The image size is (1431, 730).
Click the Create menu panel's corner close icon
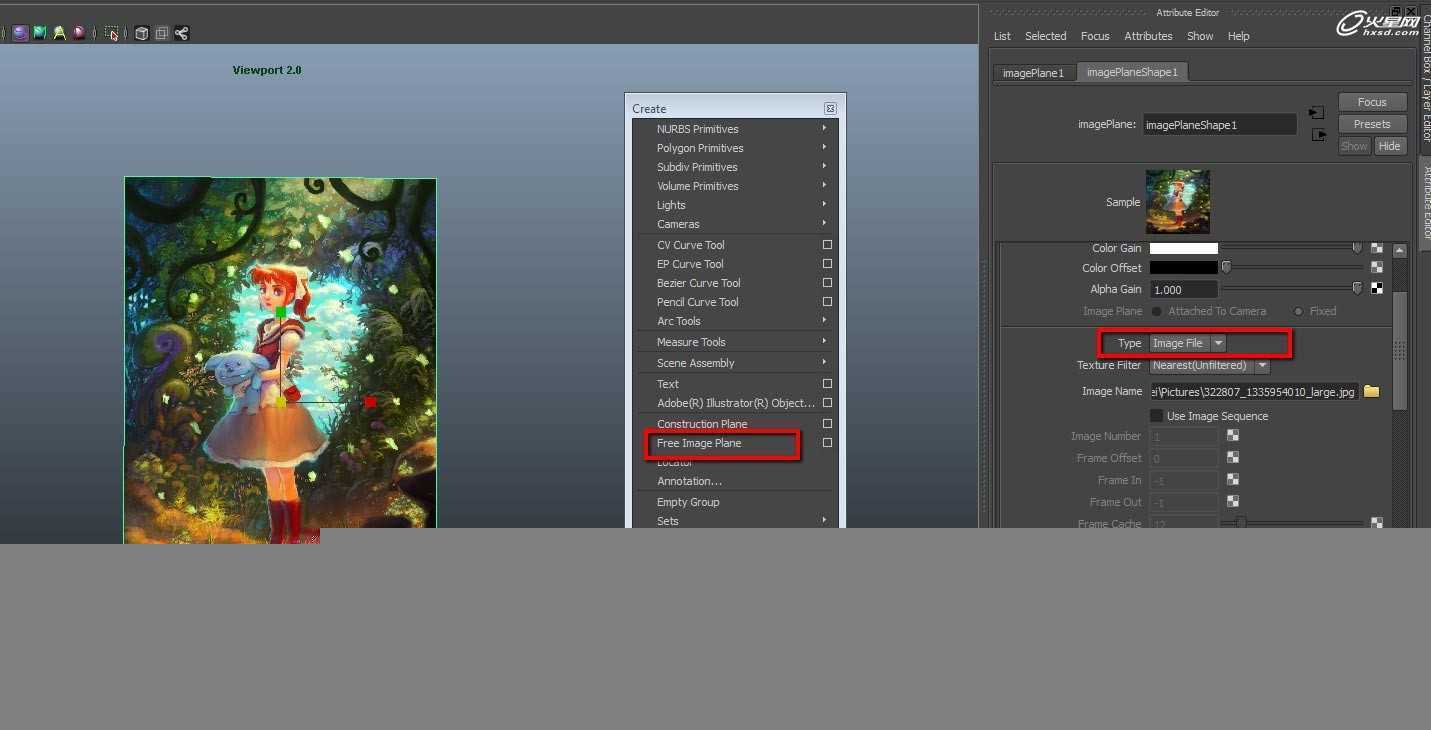830,108
